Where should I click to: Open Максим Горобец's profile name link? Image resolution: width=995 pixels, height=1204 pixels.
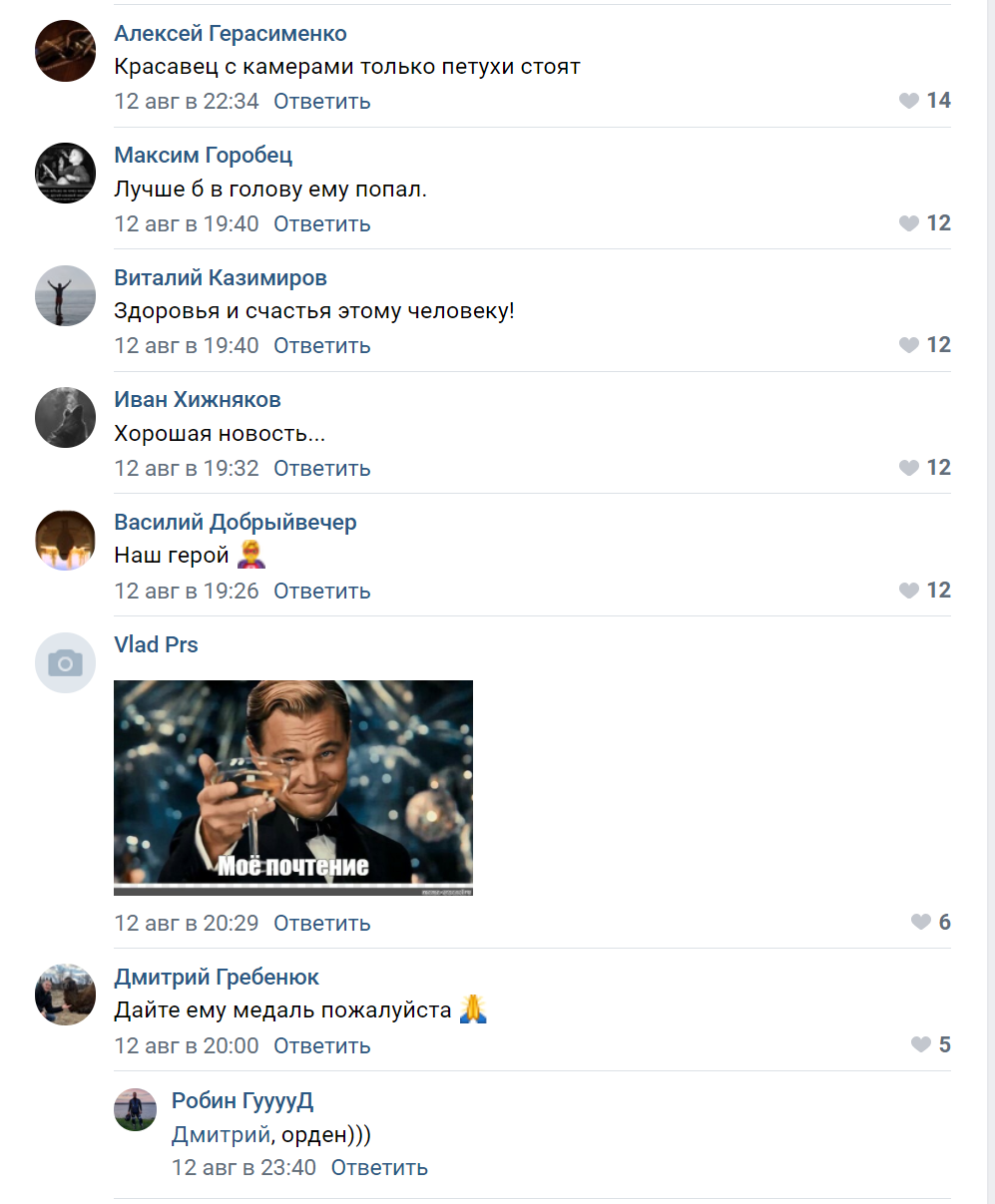[204, 156]
